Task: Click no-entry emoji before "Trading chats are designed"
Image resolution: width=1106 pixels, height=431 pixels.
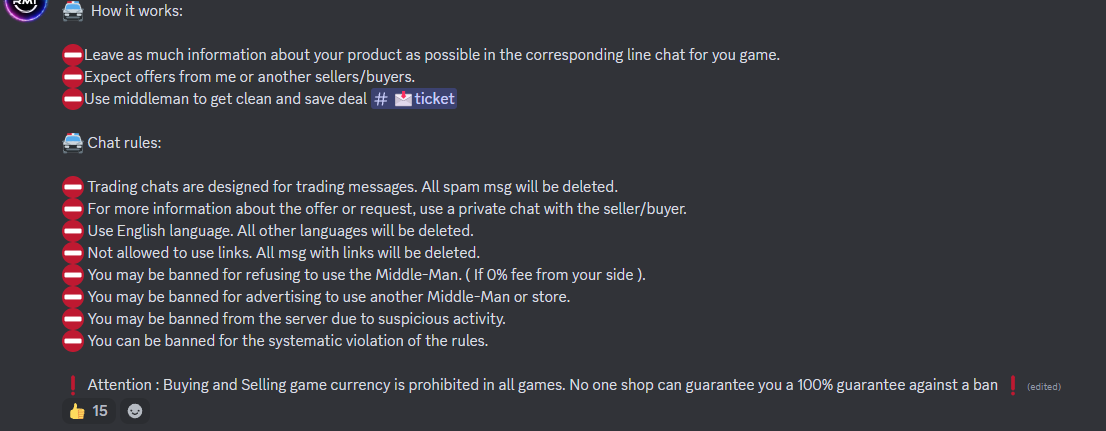Action: (73, 187)
